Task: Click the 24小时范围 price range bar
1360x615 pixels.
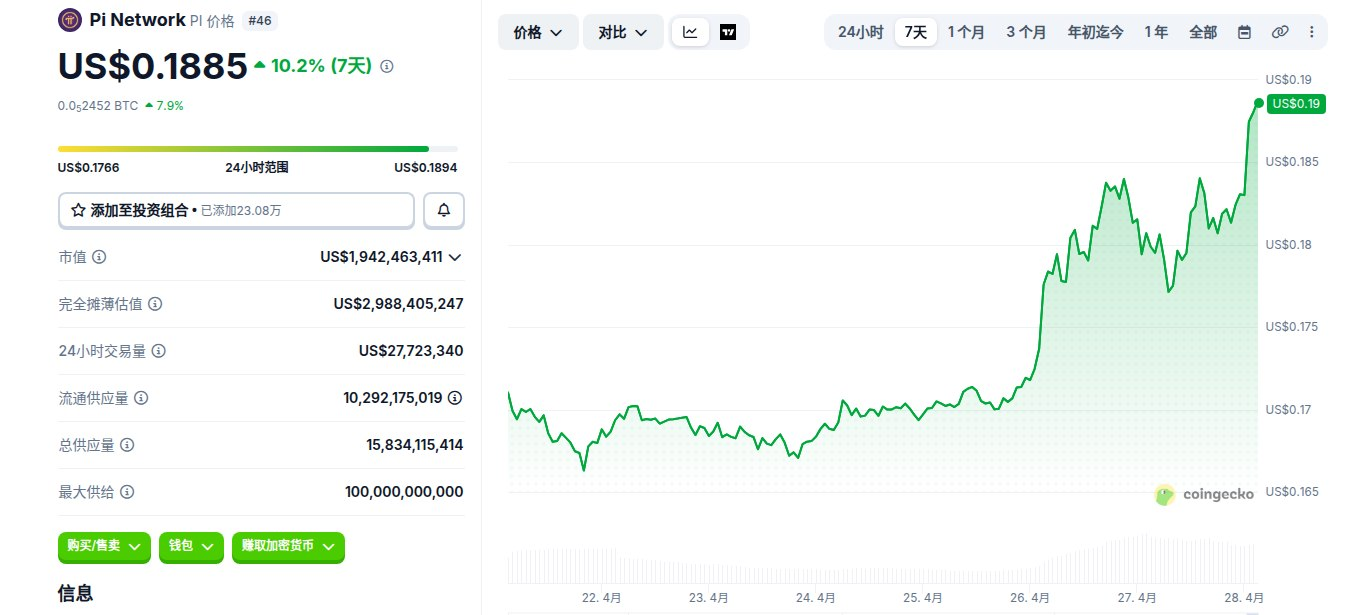Action: (x=258, y=149)
